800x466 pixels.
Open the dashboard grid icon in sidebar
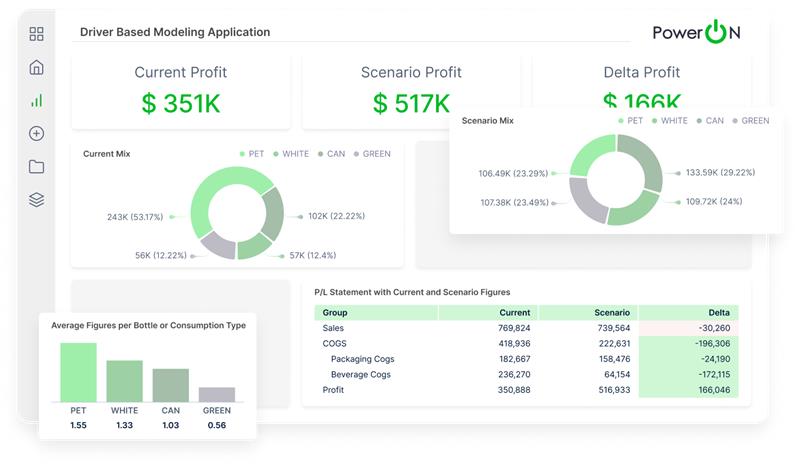(x=37, y=34)
